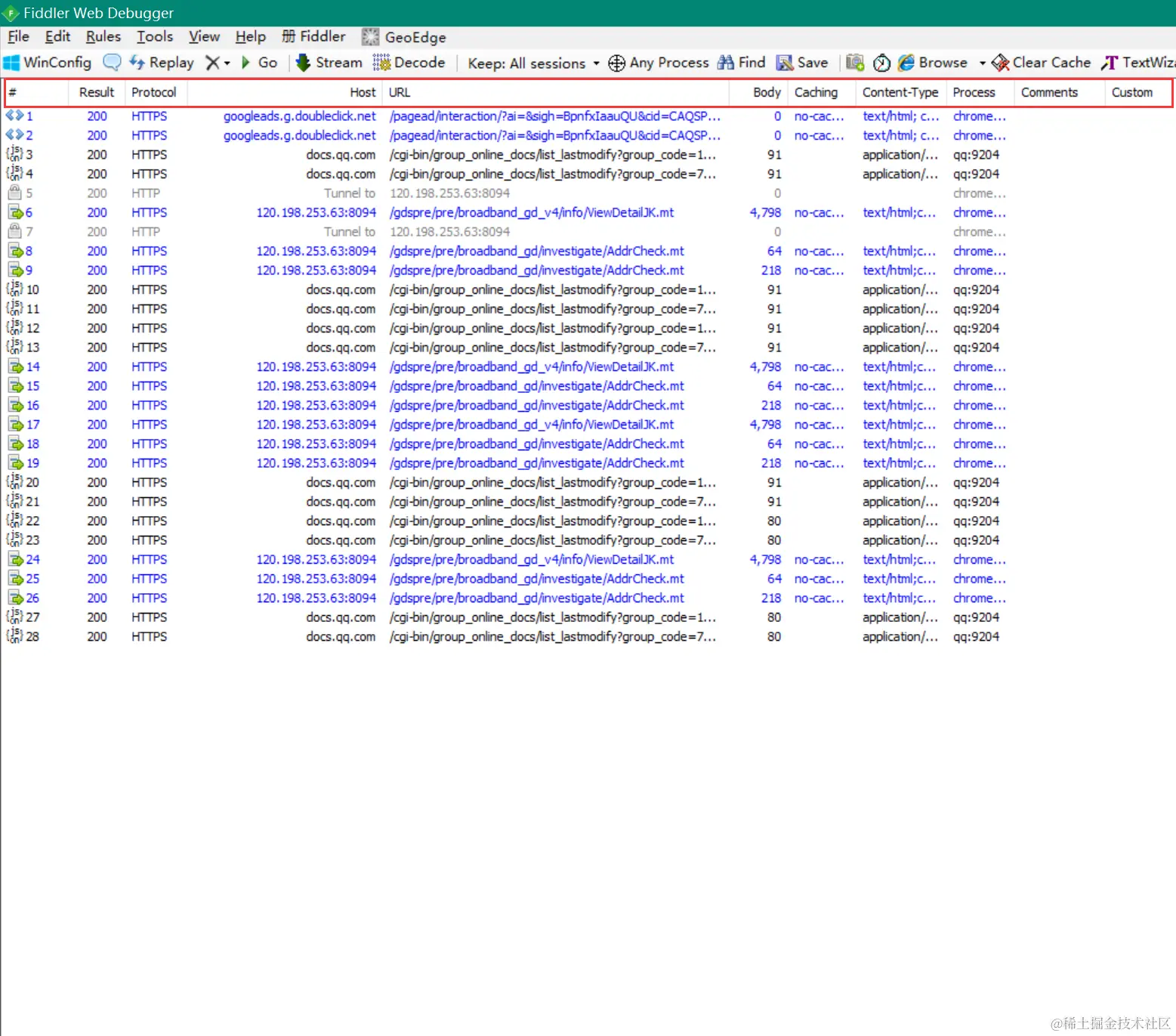This screenshot has height=1036, width=1176.
Task: Select session 28 JSON icon
Action: click(14, 636)
